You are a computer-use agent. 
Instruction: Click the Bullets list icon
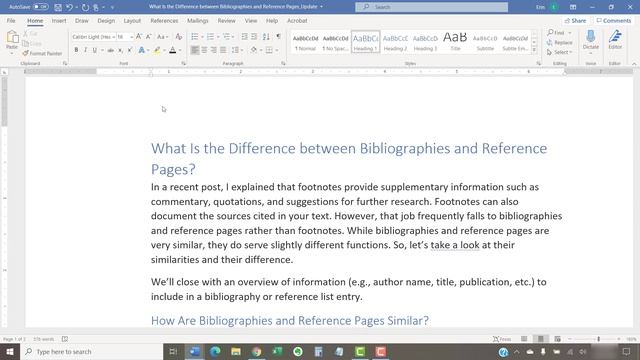tap(195, 37)
